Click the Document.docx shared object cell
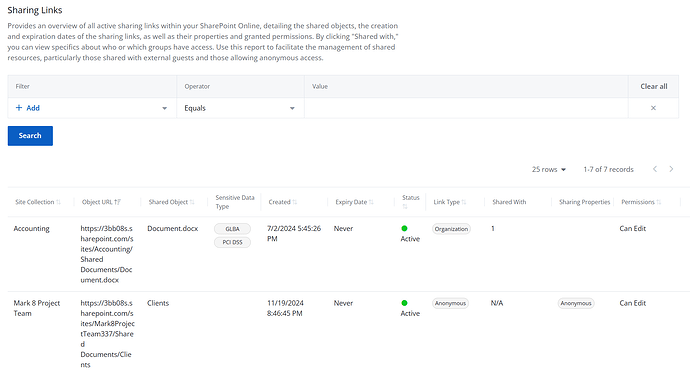 (172, 228)
